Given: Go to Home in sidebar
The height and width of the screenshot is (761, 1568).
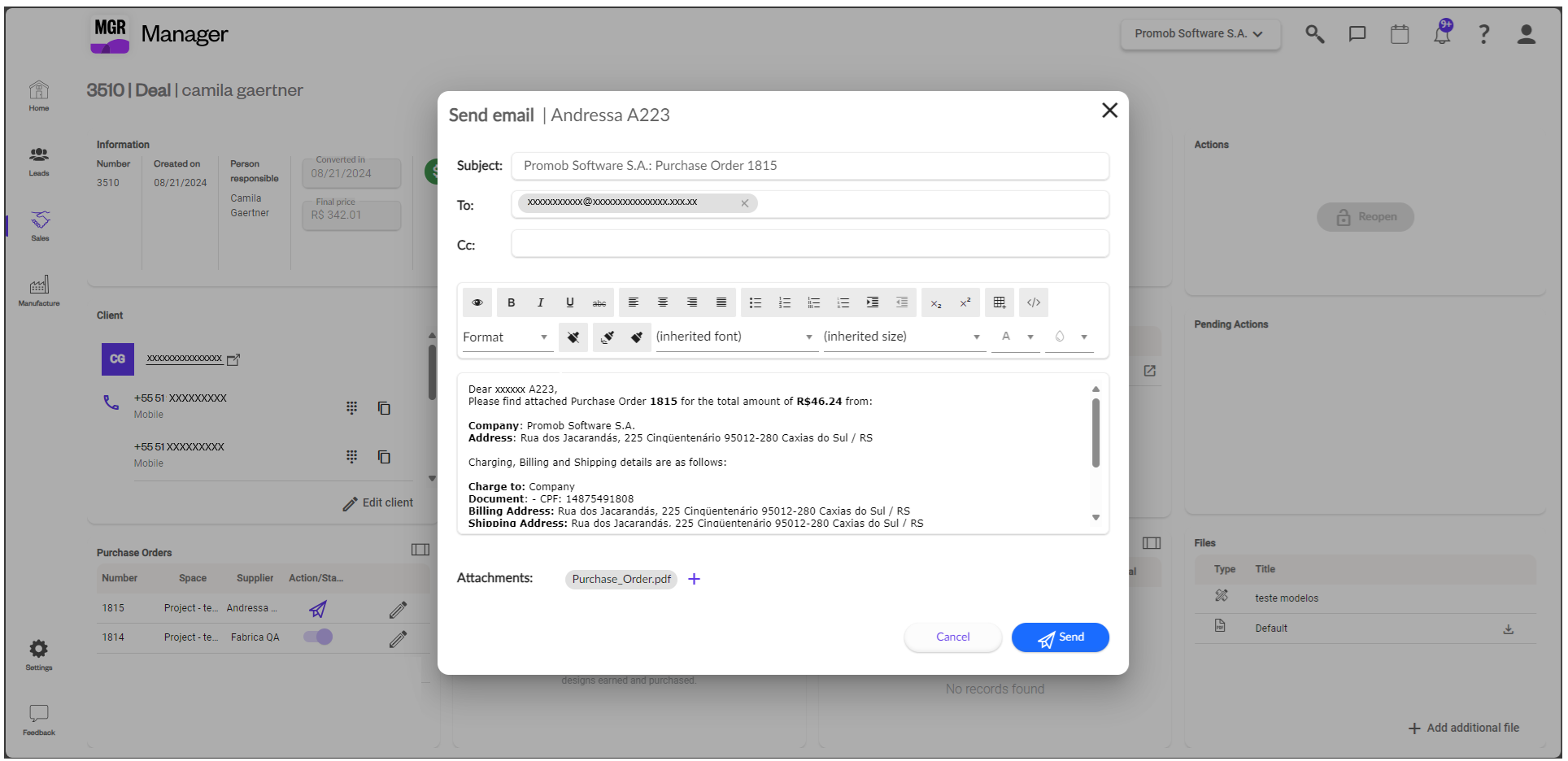Looking at the screenshot, I should [39, 96].
